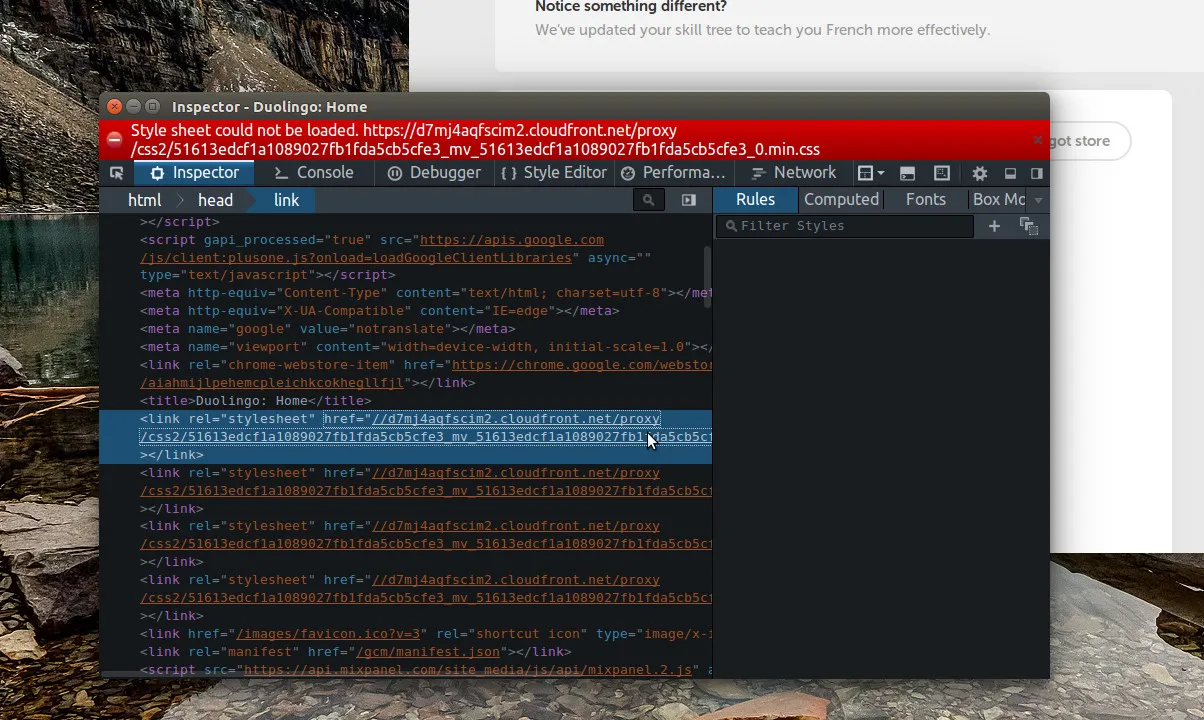Switch to the Performance tab
Viewport: 1204px width, 720px height.
673,173
